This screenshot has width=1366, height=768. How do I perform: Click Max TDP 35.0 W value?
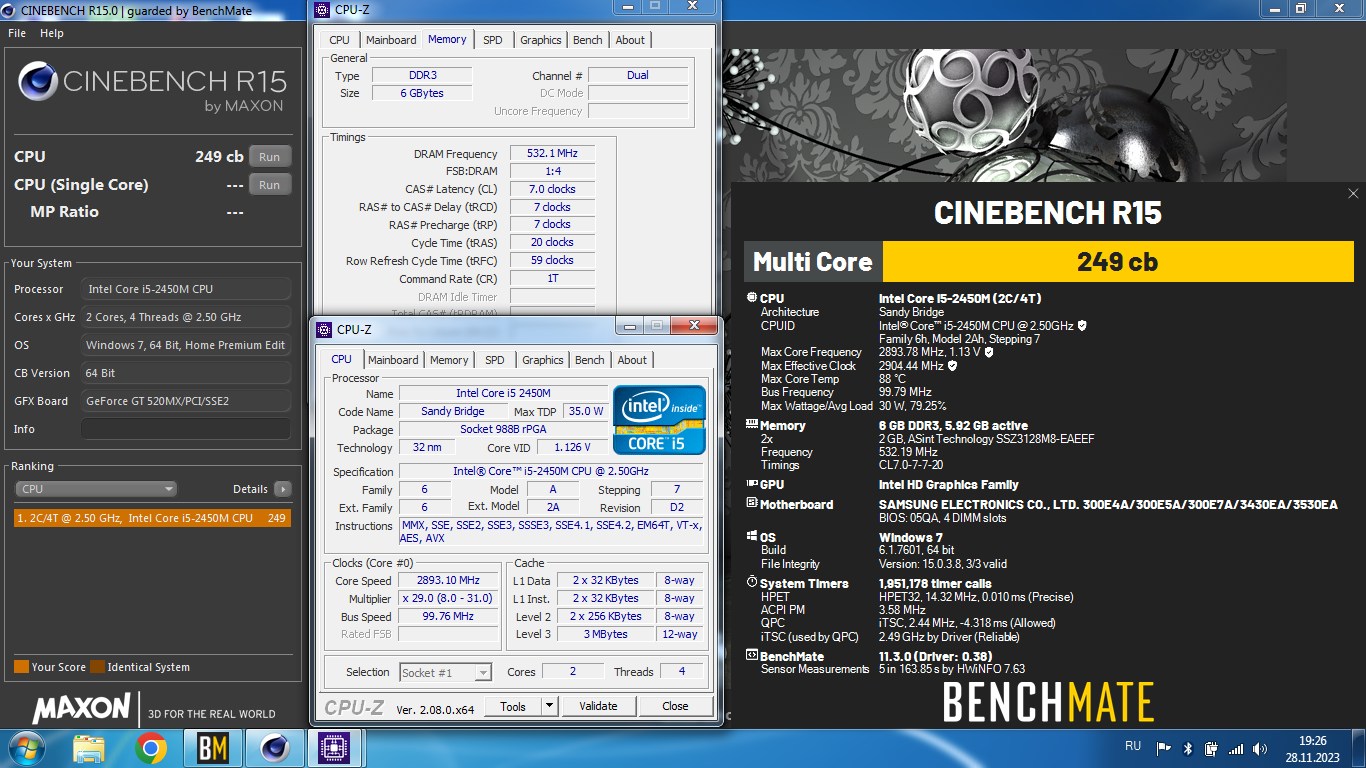(x=586, y=411)
